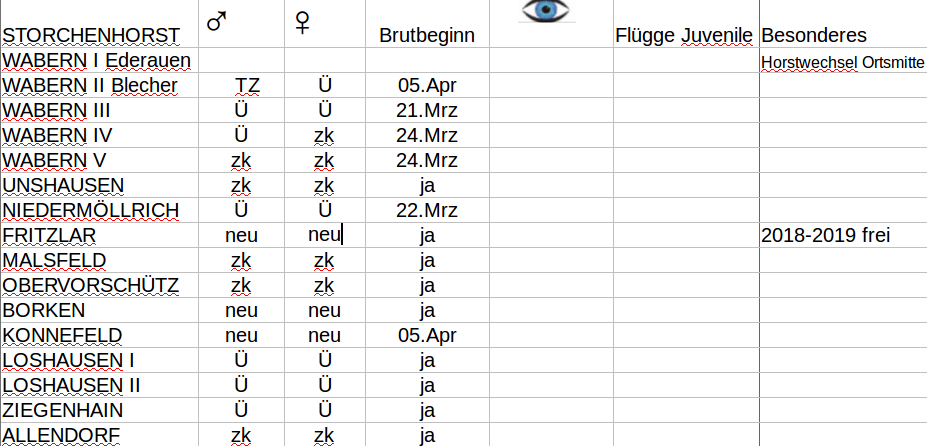Select the Flügge Juvenile header cell

pos(686,24)
